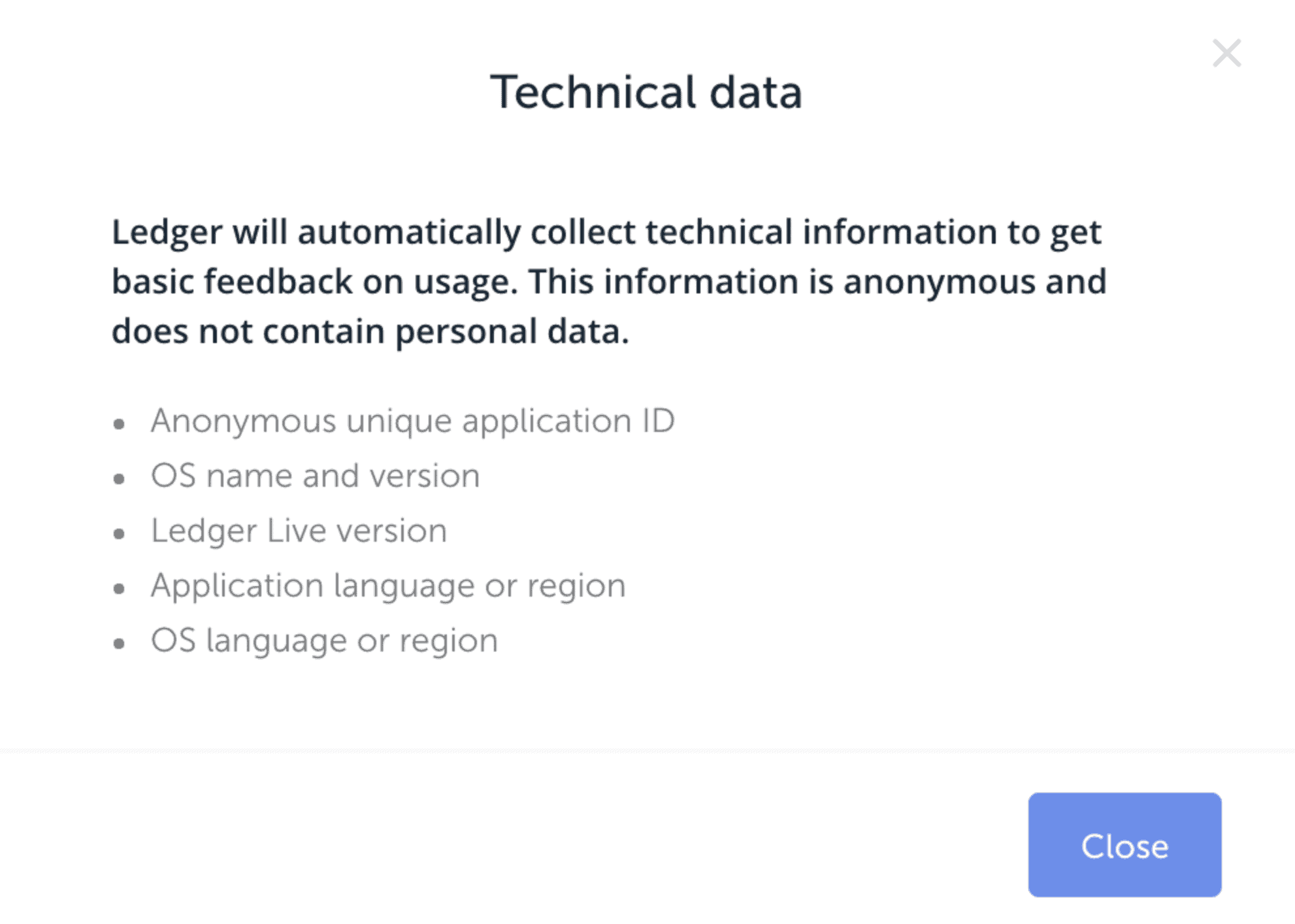Select "Anonymous unique application ID" list item
The width and height of the screenshot is (1295, 924).
click(412, 421)
